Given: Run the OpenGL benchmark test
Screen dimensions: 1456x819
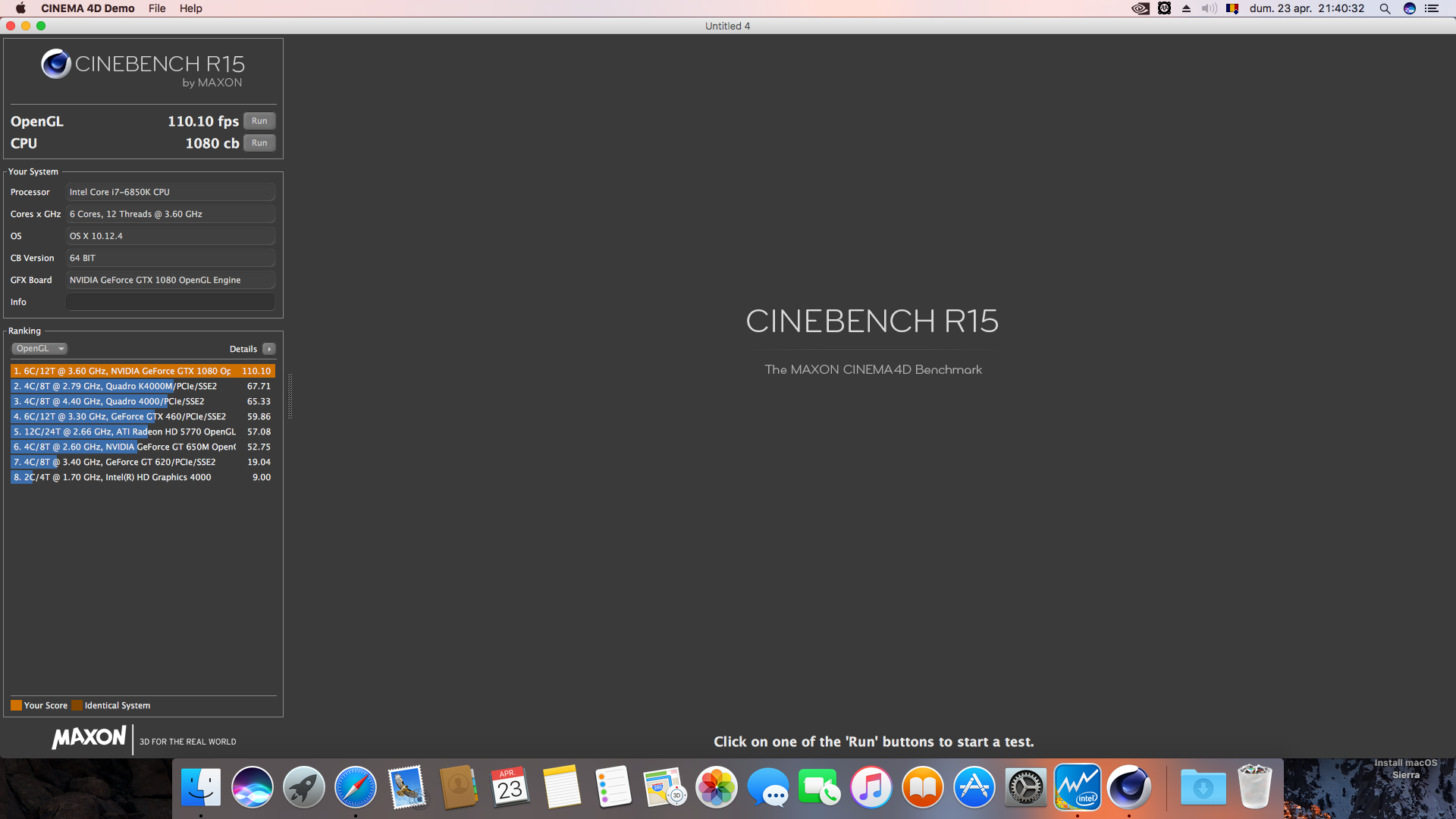Looking at the screenshot, I should click(259, 121).
